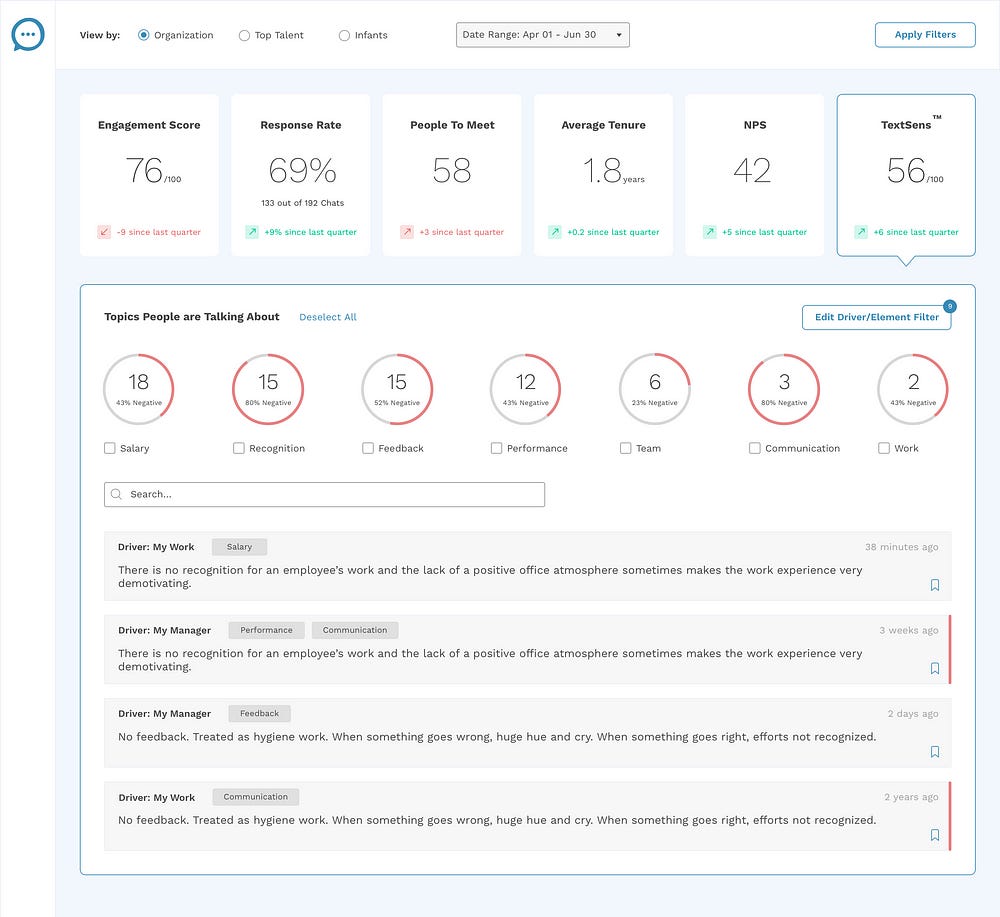
Task: Click '+3 since last quarter' text
Action: click(462, 232)
